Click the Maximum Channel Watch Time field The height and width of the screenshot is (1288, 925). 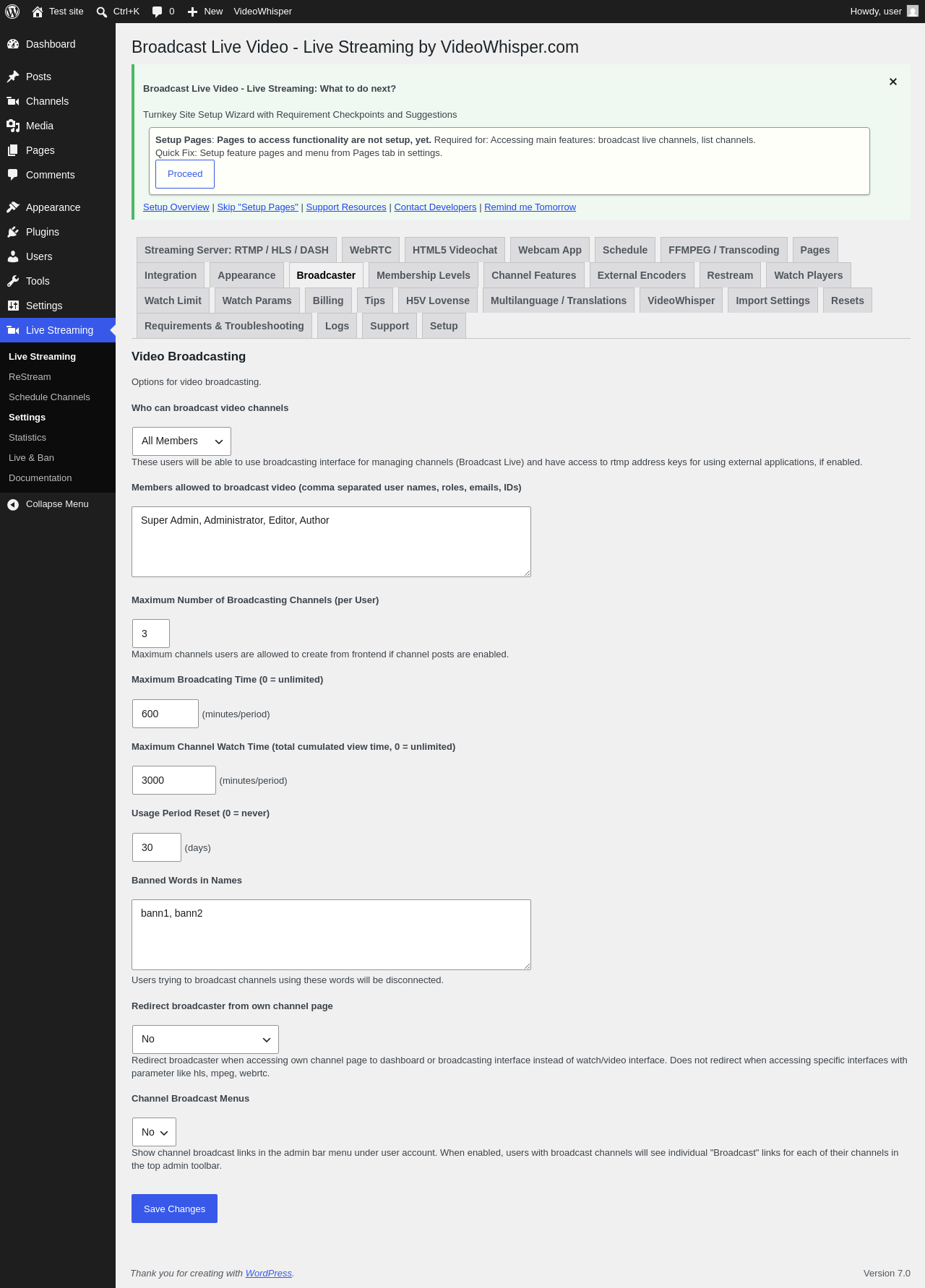[x=174, y=780]
